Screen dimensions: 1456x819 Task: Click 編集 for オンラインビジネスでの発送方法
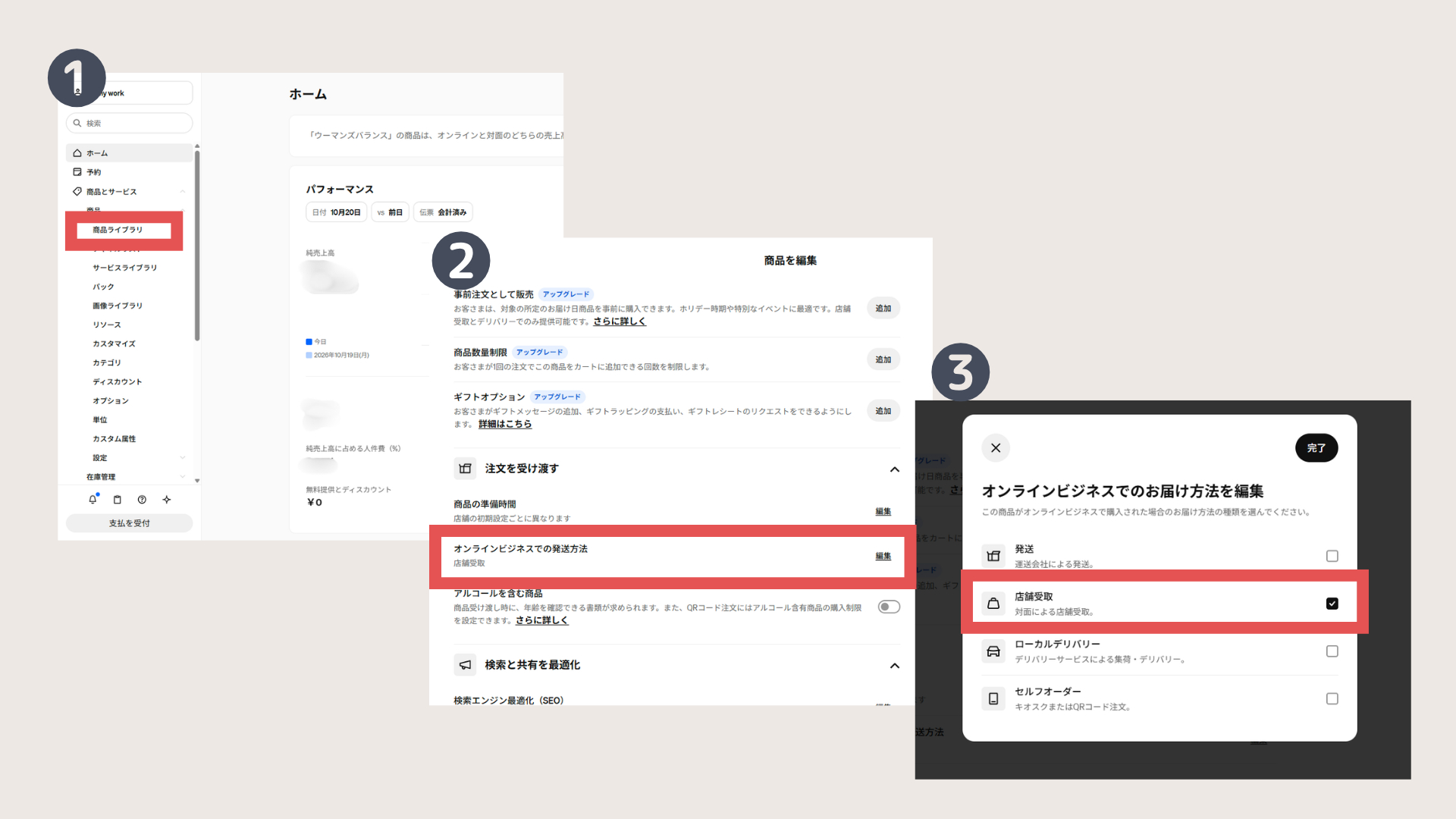pyautogui.click(x=883, y=557)
